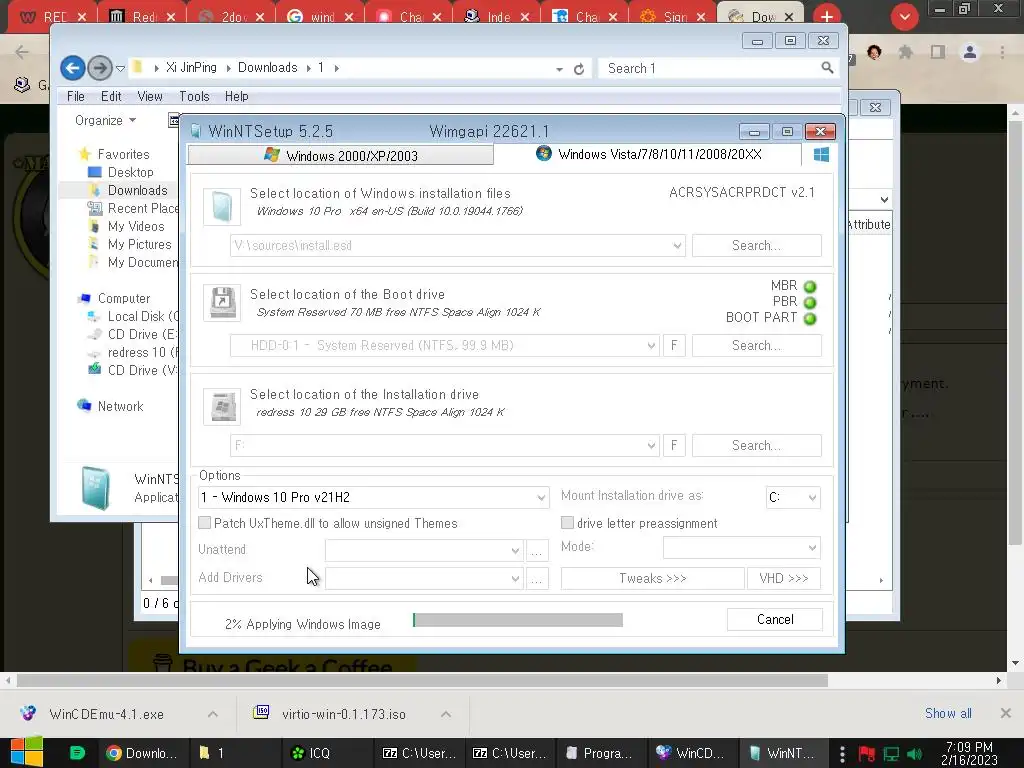Open the Windows Start button
This screenshot has height=768, width=1024.
(26, 752)
